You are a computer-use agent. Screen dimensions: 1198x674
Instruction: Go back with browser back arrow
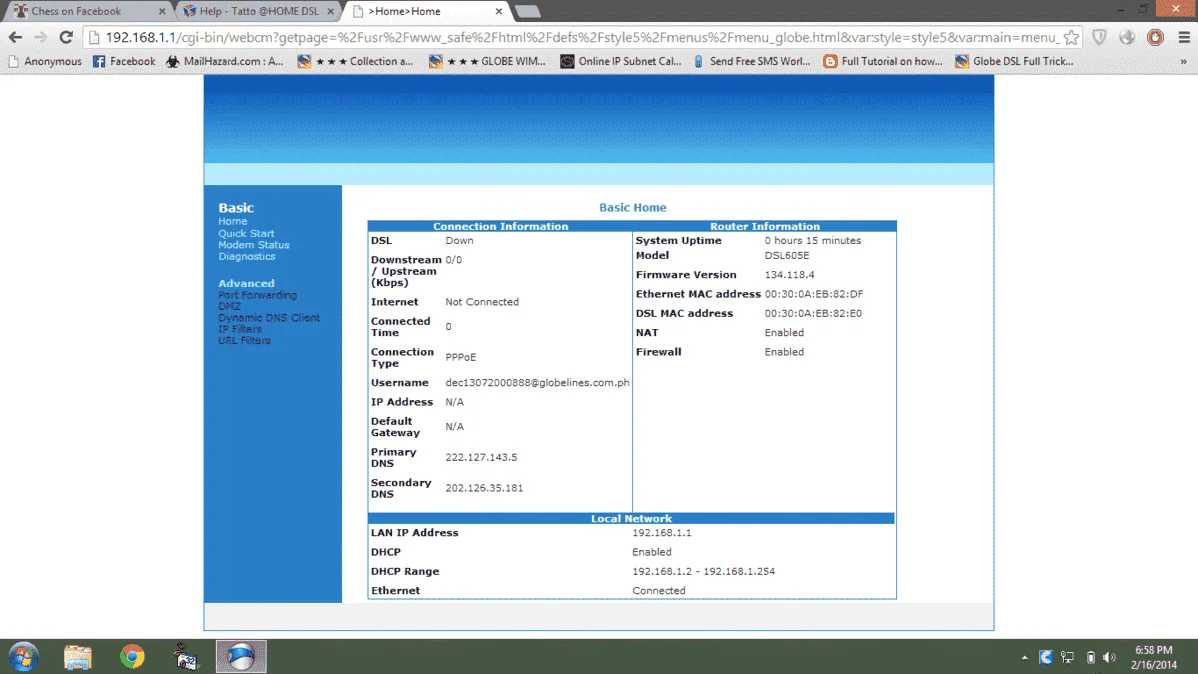pyautogui.click(x=15, y=37)
